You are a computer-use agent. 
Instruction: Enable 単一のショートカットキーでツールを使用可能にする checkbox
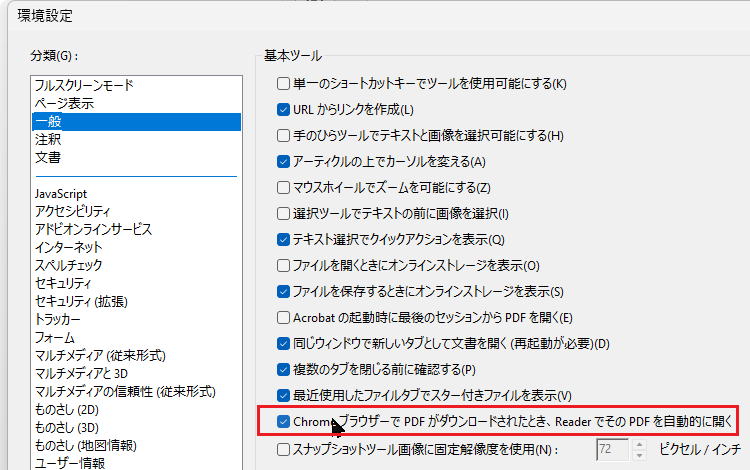284,83
